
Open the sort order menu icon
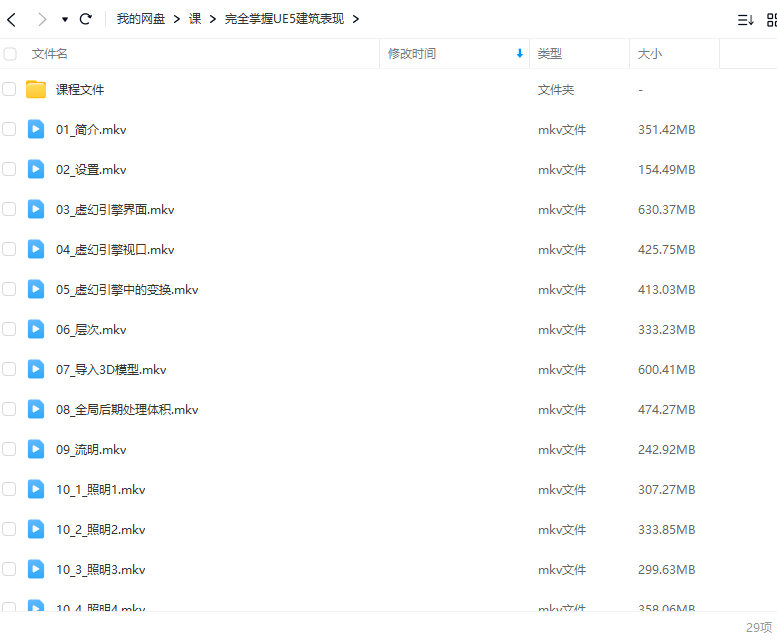(x=745, y=19)
